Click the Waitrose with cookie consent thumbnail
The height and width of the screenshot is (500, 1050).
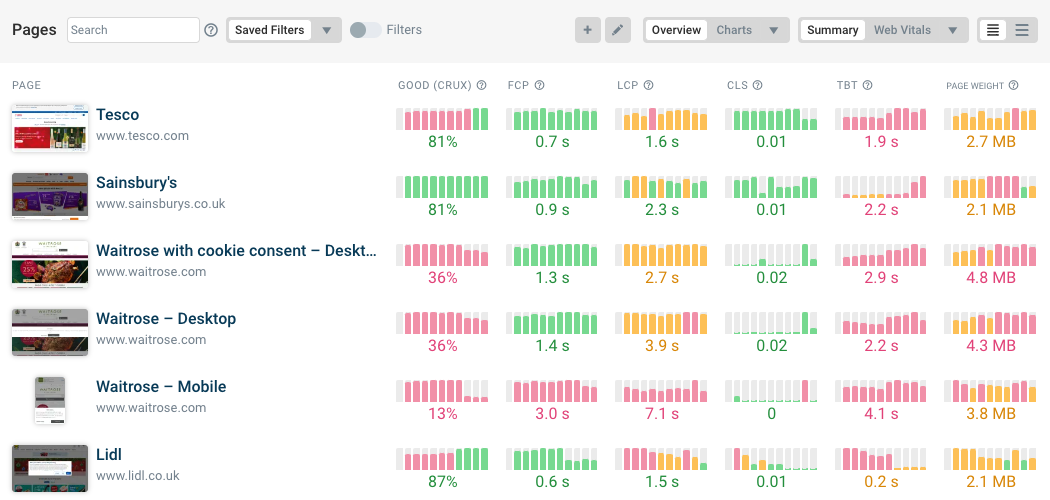(50, 264)
